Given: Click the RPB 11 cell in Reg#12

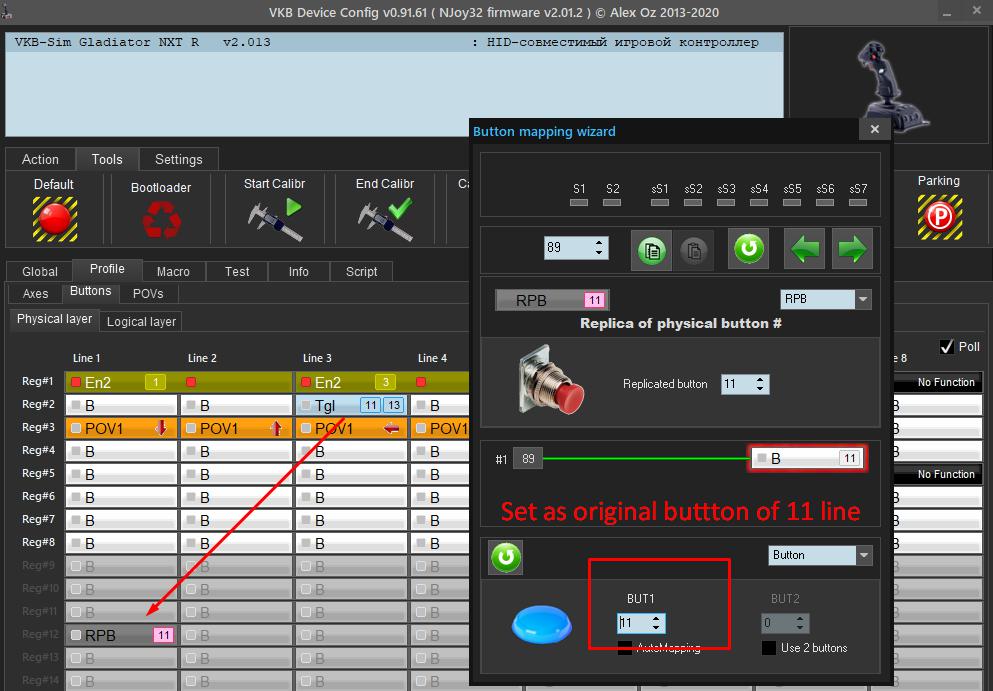Looking at the screenshot, I should click(122, 635).
